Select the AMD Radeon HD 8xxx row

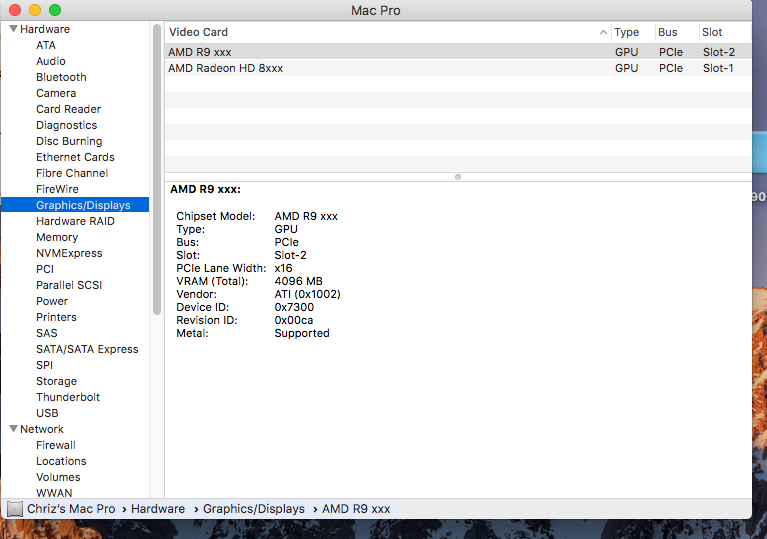point(458,68)
